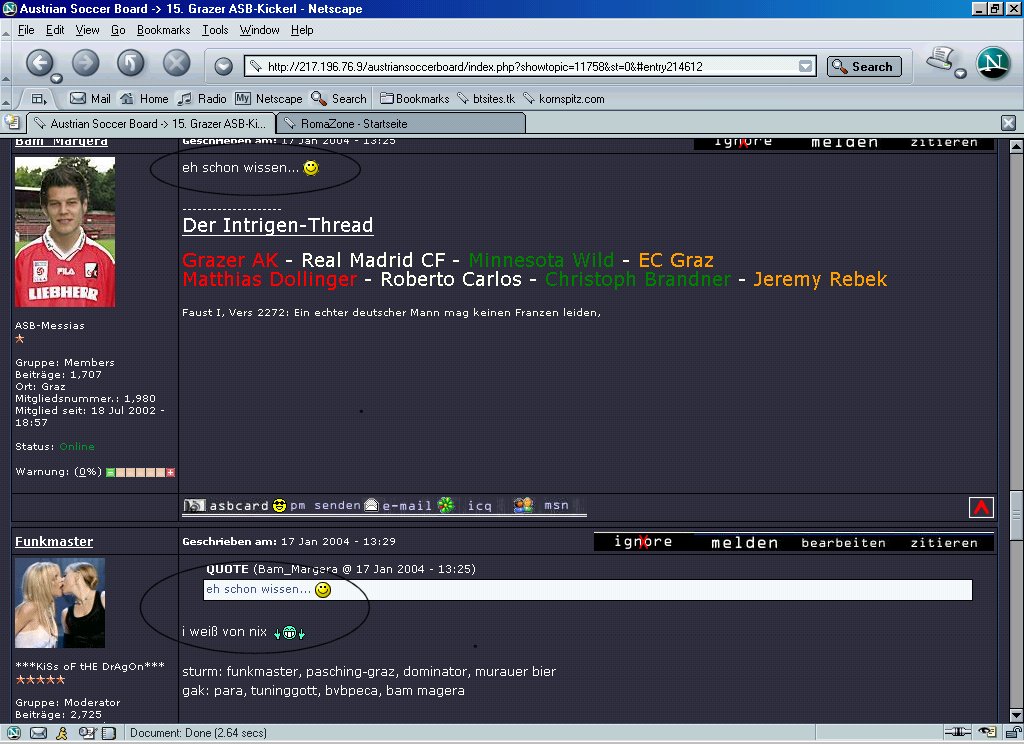This screenshot has width=1024, height=744.
Task: Toggle the sidebar panel icon on personal toolbar
Action: pyautogui.click(x=39, y=99)
